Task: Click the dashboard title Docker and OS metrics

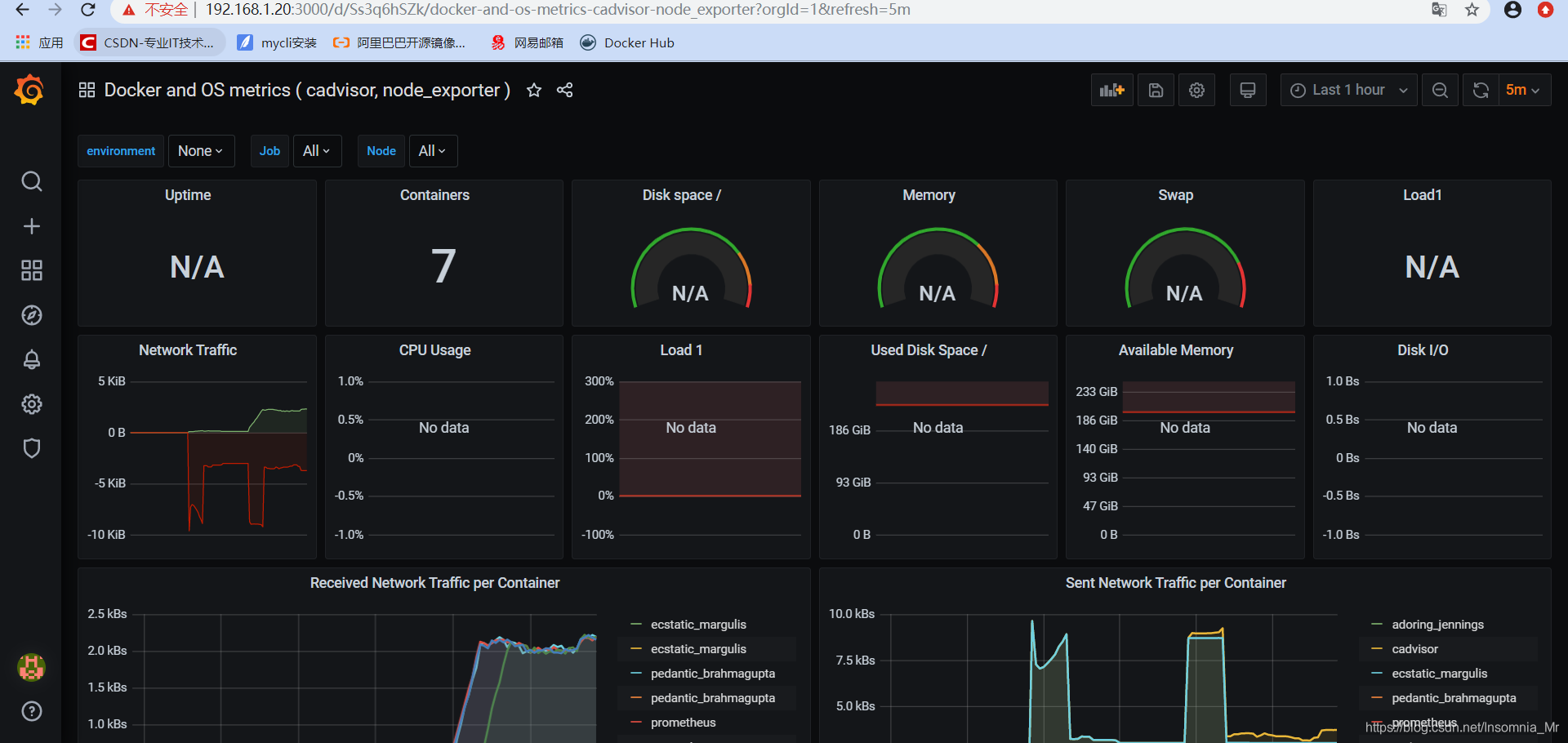Action: click(x=307, y=90)
